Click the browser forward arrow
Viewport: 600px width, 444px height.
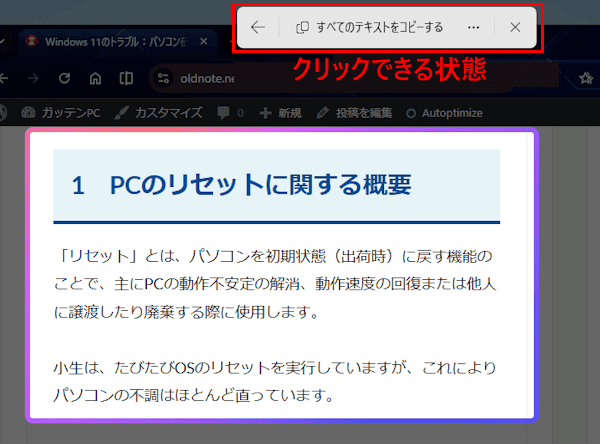35,78
